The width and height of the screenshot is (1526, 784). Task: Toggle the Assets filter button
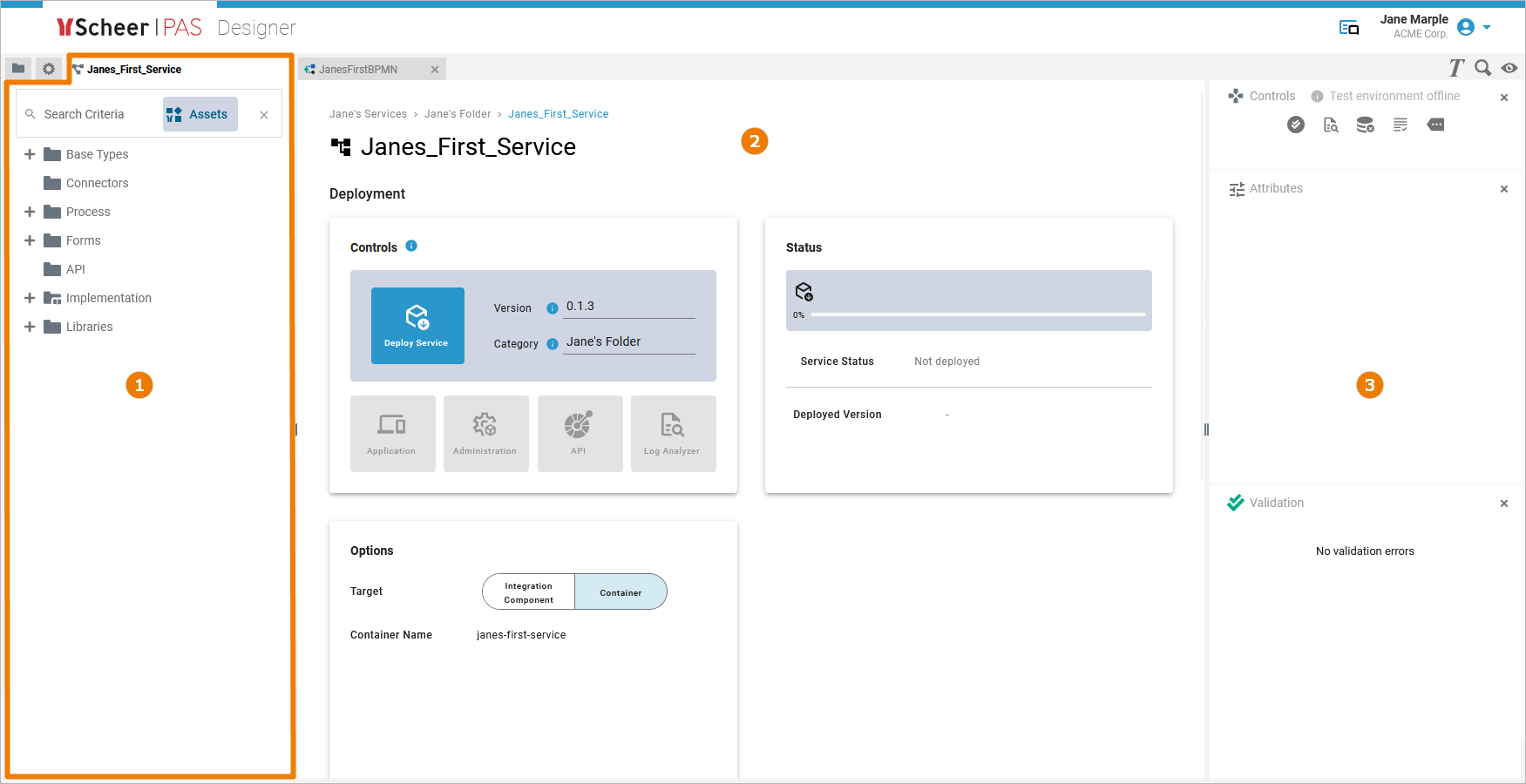(200, 114)
